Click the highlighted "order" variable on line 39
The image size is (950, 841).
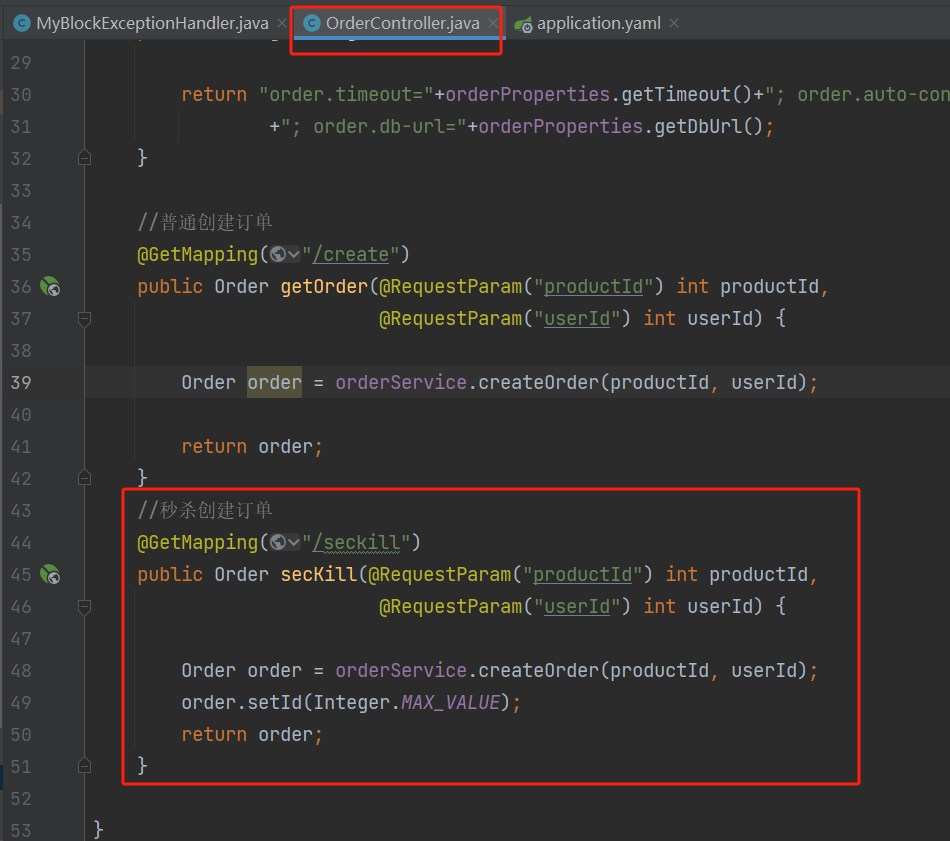pos(274,382)
